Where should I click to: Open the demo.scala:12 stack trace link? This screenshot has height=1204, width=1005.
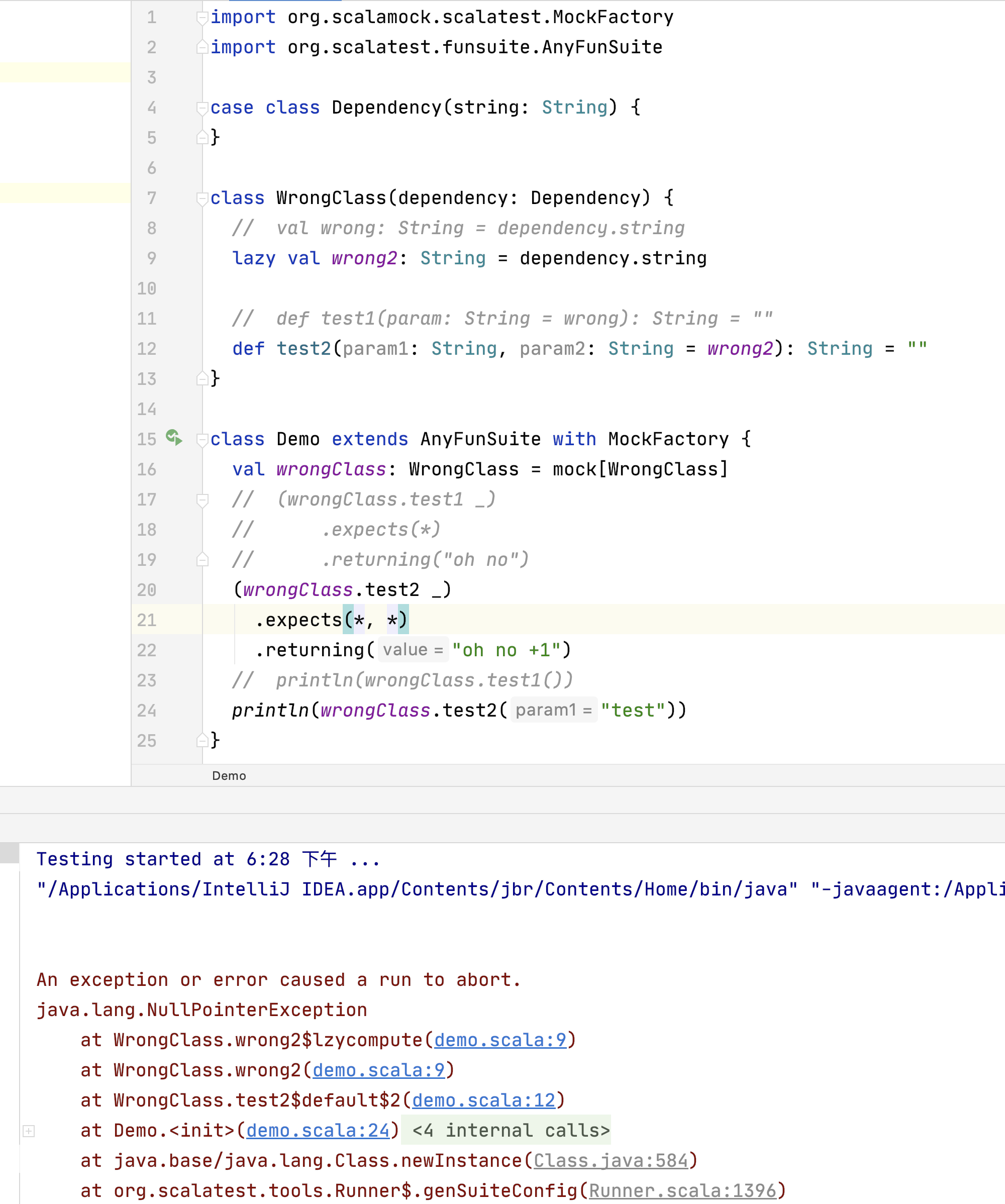coord(483,1100)
